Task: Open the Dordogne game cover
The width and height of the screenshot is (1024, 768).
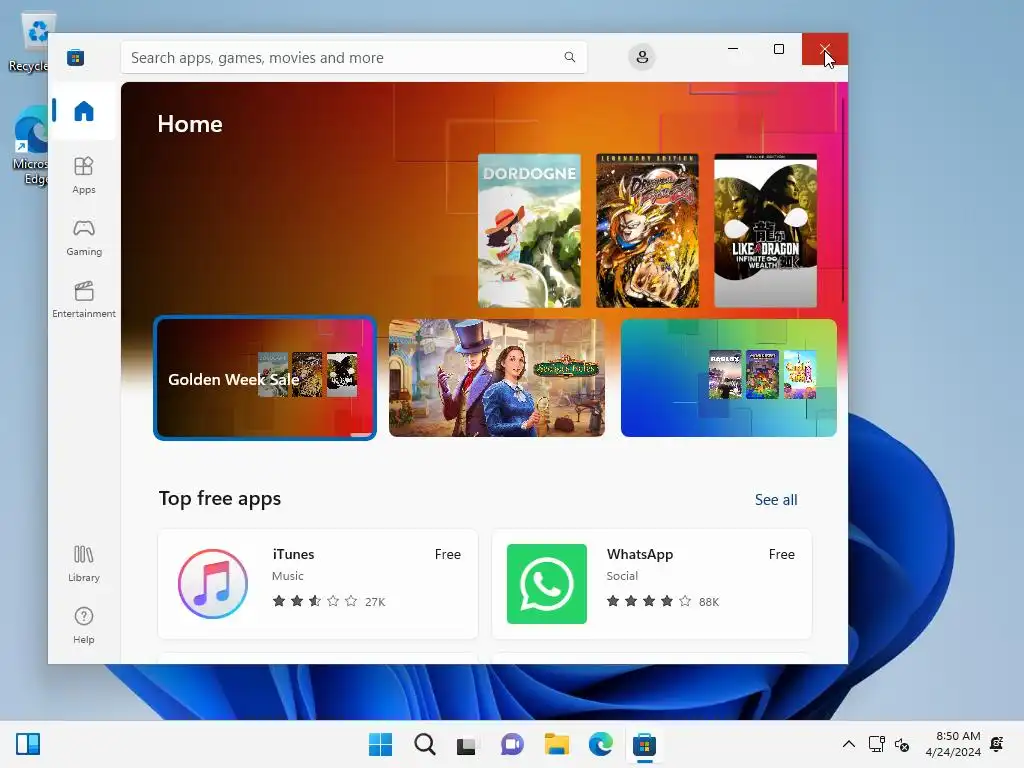Action: [x=529, y=231]
